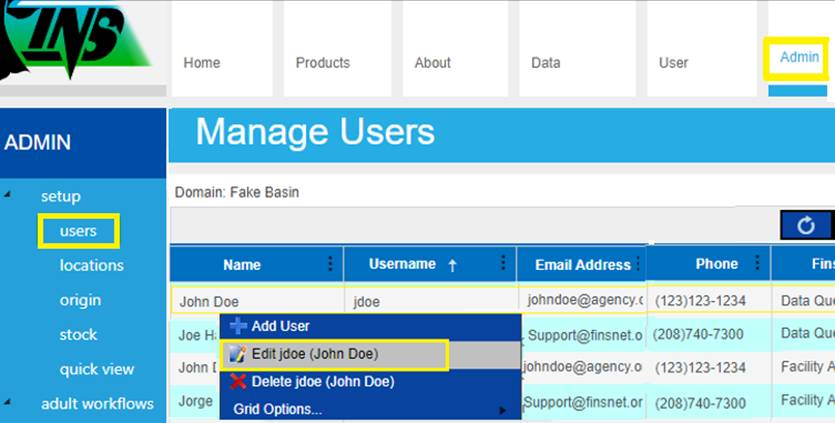The height and width of the screenshot is (423, 835).
Task: Select Edit jdoe (John Doe) menu entry
Action: [314, 354]
